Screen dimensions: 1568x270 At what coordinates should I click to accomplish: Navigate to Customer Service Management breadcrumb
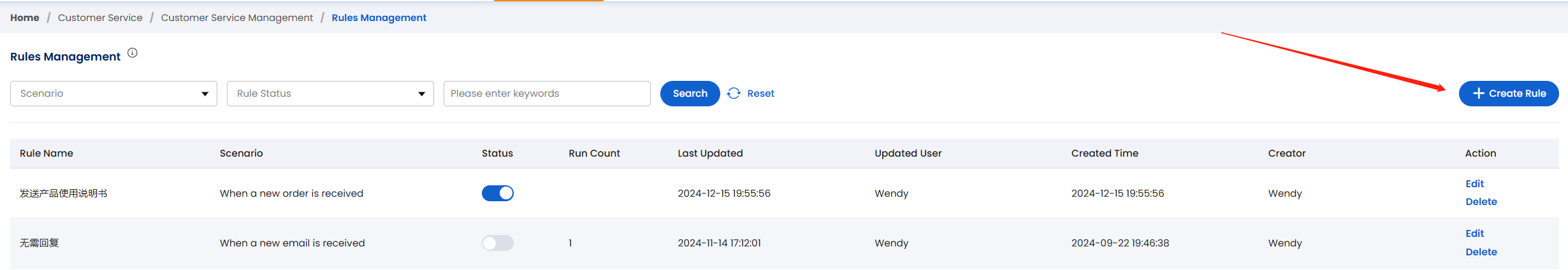(x=237, y=18)
